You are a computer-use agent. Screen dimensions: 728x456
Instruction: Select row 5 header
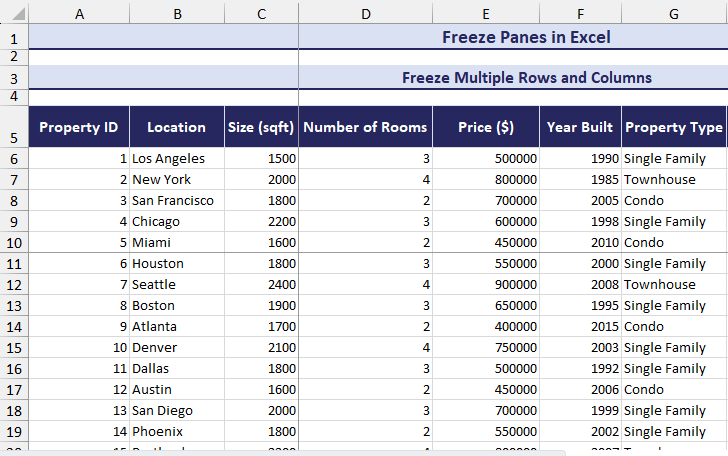click(x=14, y=127)
